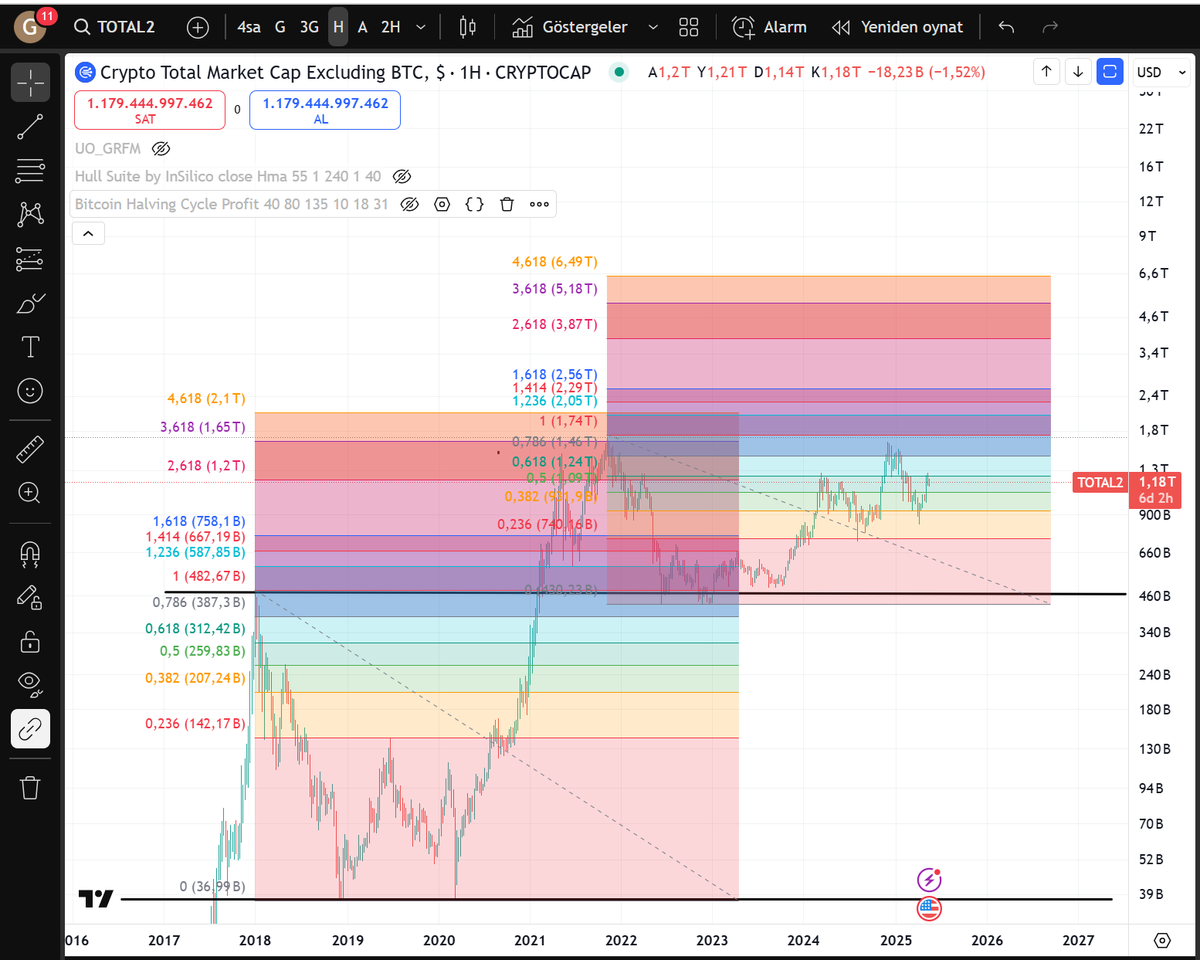Select the crosshair cursor tool
The image size is (1200, 960).
[30, 81]
